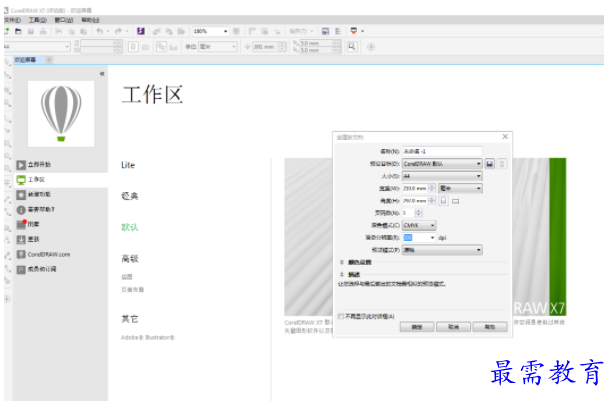Open the width units dropdown in dialog
Image resolution: width=612 pixels, height=404 pixels.
click(461, 189)
